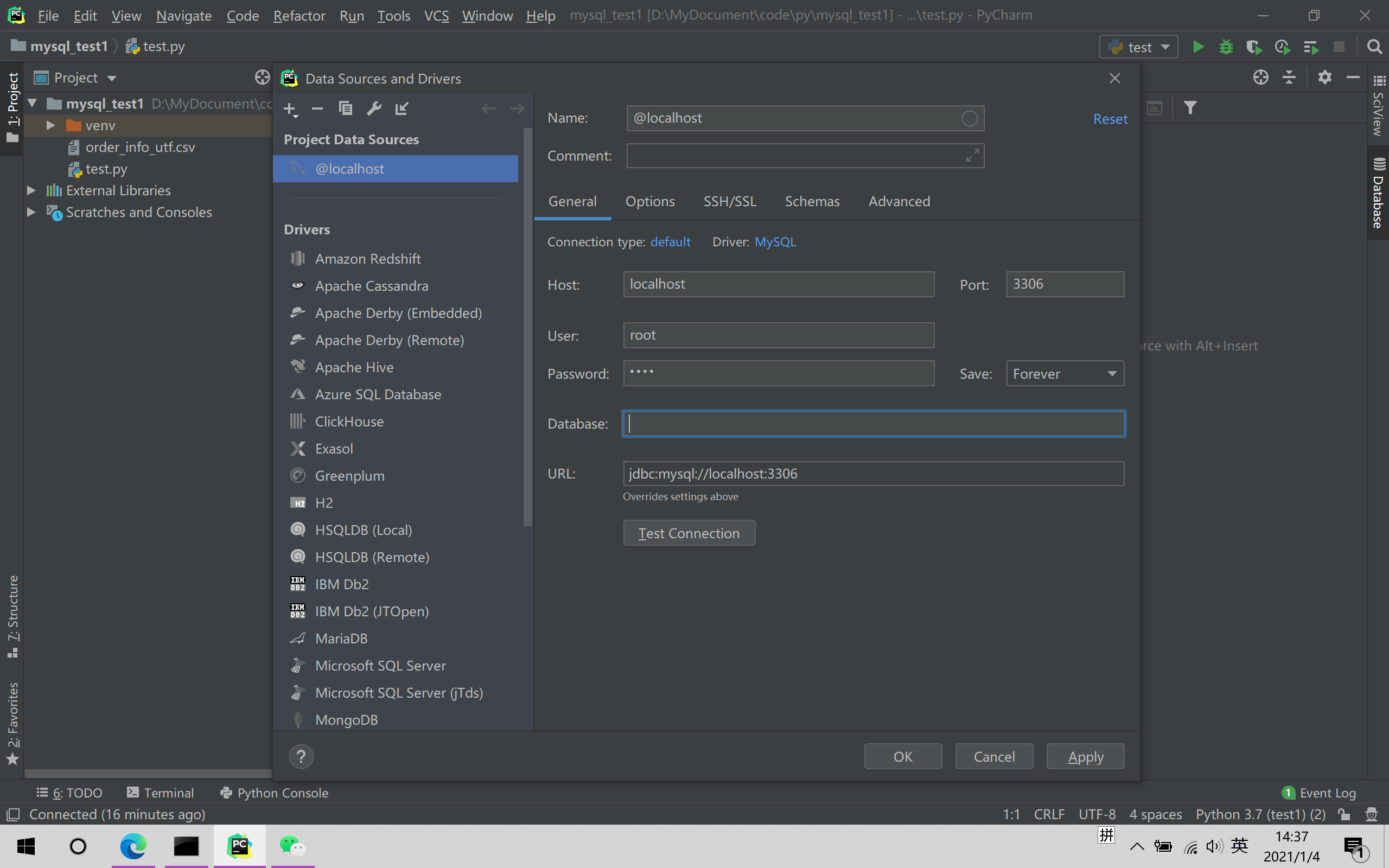Add a new data source with plus icon

pyautogui.click(x=290, y=108)
